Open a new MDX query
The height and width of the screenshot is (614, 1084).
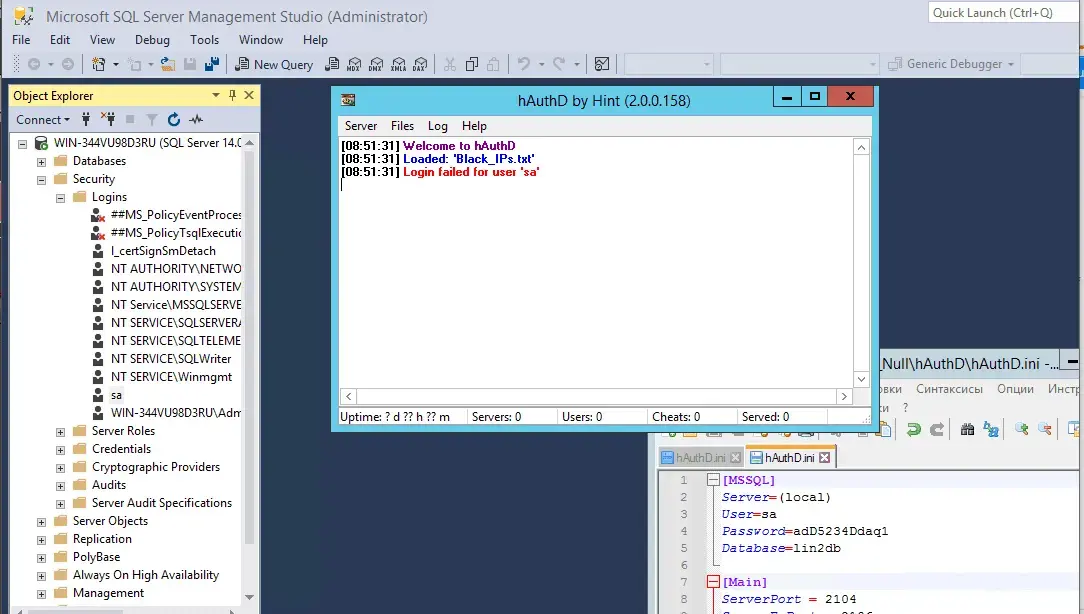coord(354,64)
